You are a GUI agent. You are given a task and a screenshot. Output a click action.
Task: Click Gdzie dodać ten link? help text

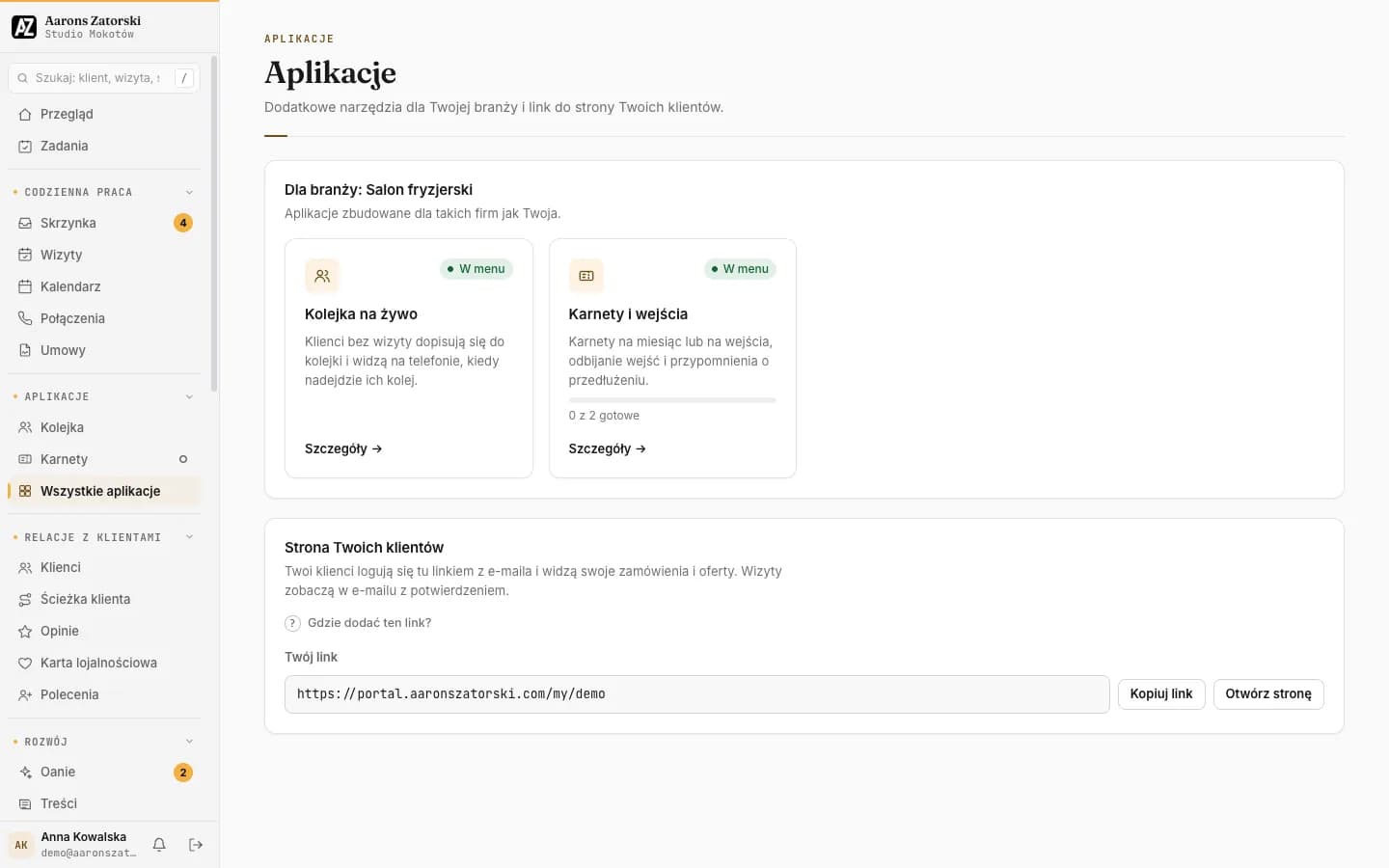(369, 623)
